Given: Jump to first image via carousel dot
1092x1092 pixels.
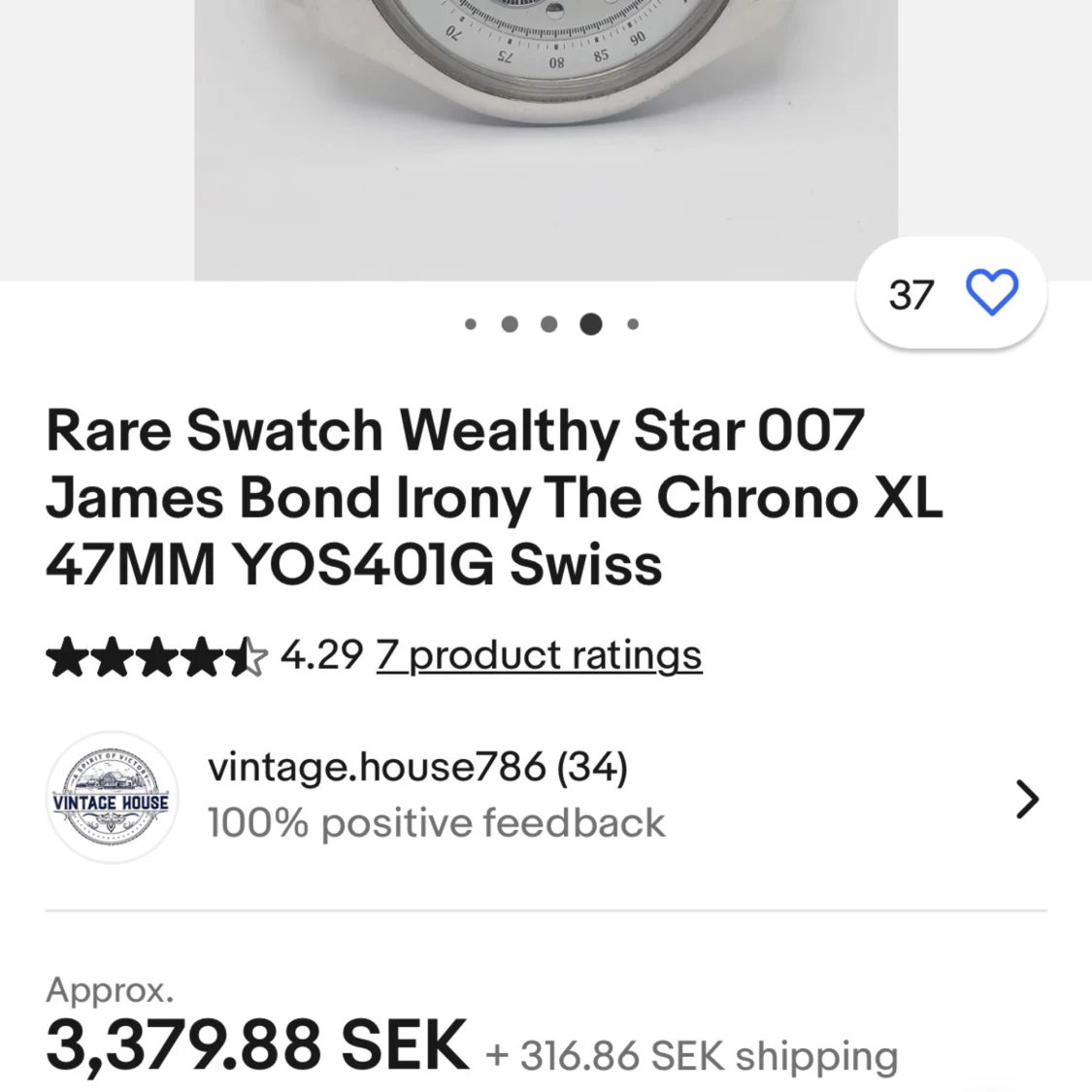Looking at the screenshot, I should click(471, 324).
